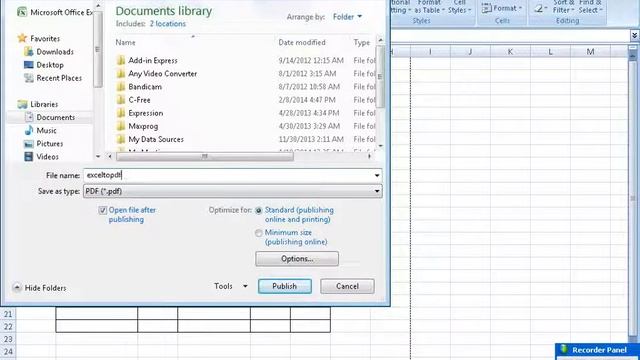The height and width of the screenshot is (360, 640).
Task: Click the Music library icon
Action: [29, 130]
